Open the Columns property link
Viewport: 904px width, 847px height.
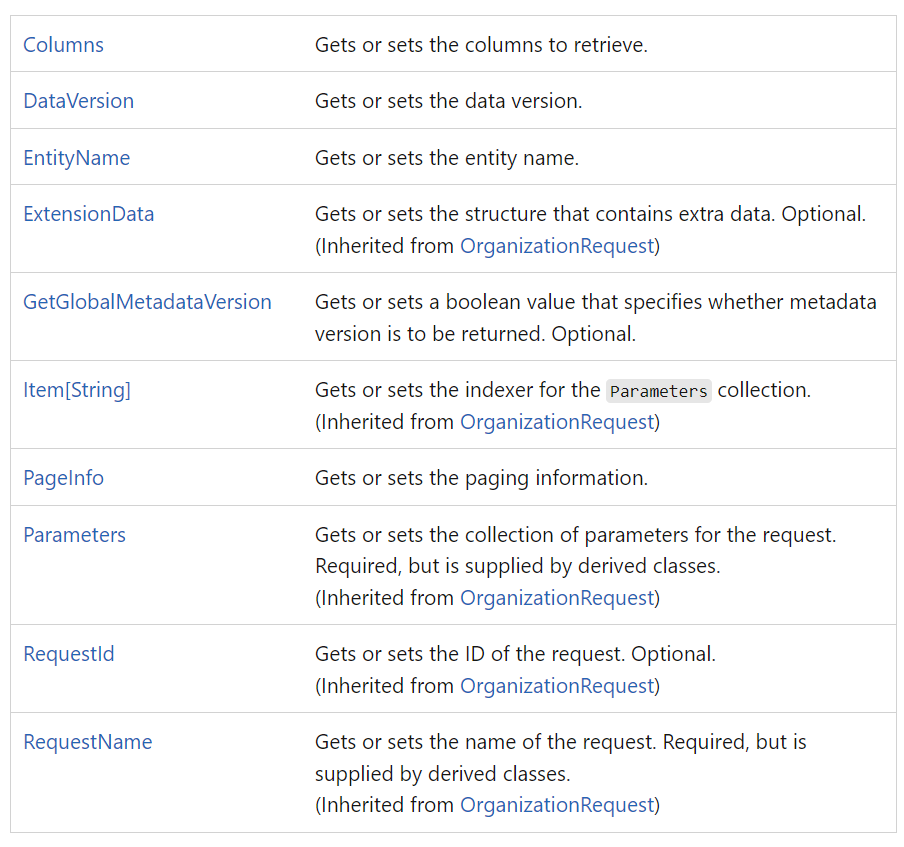click(63, 45)
